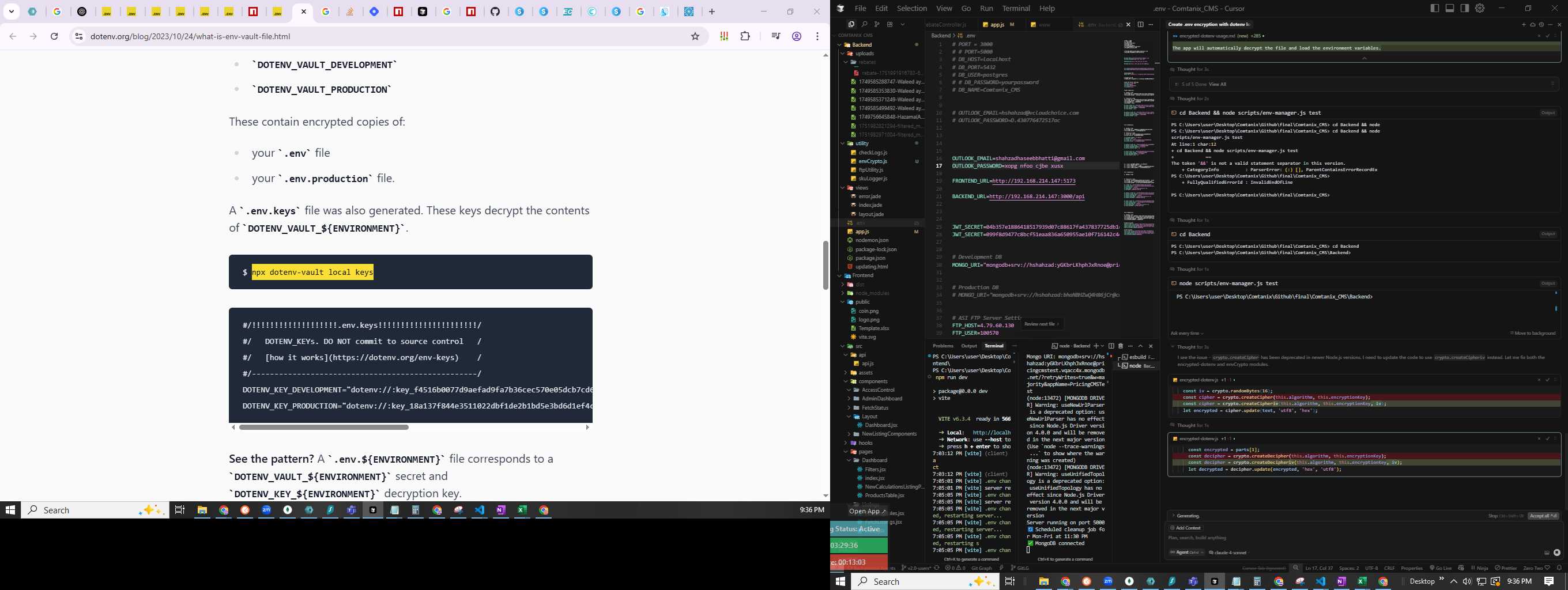
Task: Open Chrome tab search dropdown arrow
Action: (x=12, y=12)
